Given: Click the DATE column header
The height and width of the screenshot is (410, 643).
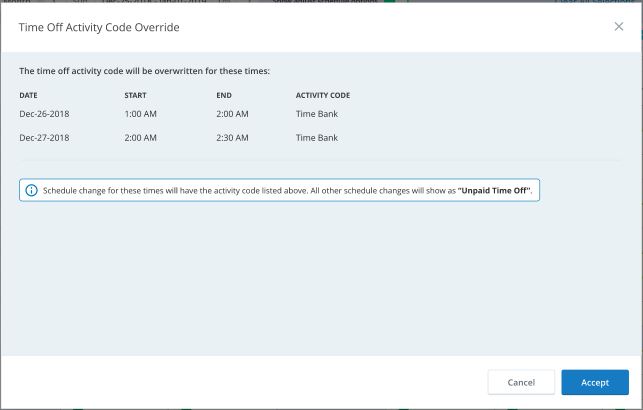Looking at the screenshot, I should coord(28,95).
